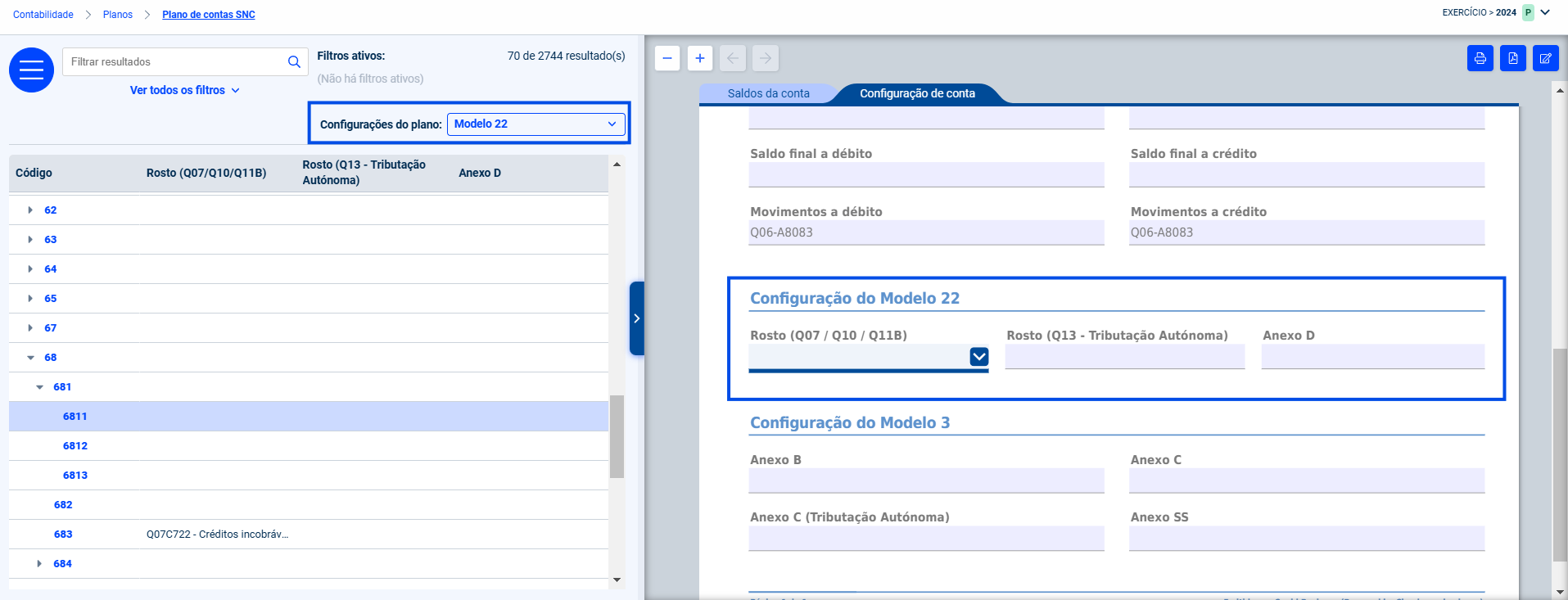Expand Ver todos os filtros

[185, 90]
